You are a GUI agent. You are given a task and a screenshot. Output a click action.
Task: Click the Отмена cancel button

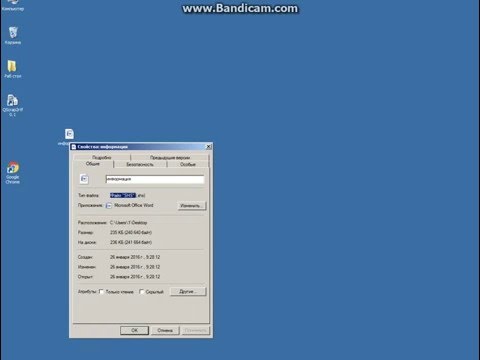pos(165,330)
